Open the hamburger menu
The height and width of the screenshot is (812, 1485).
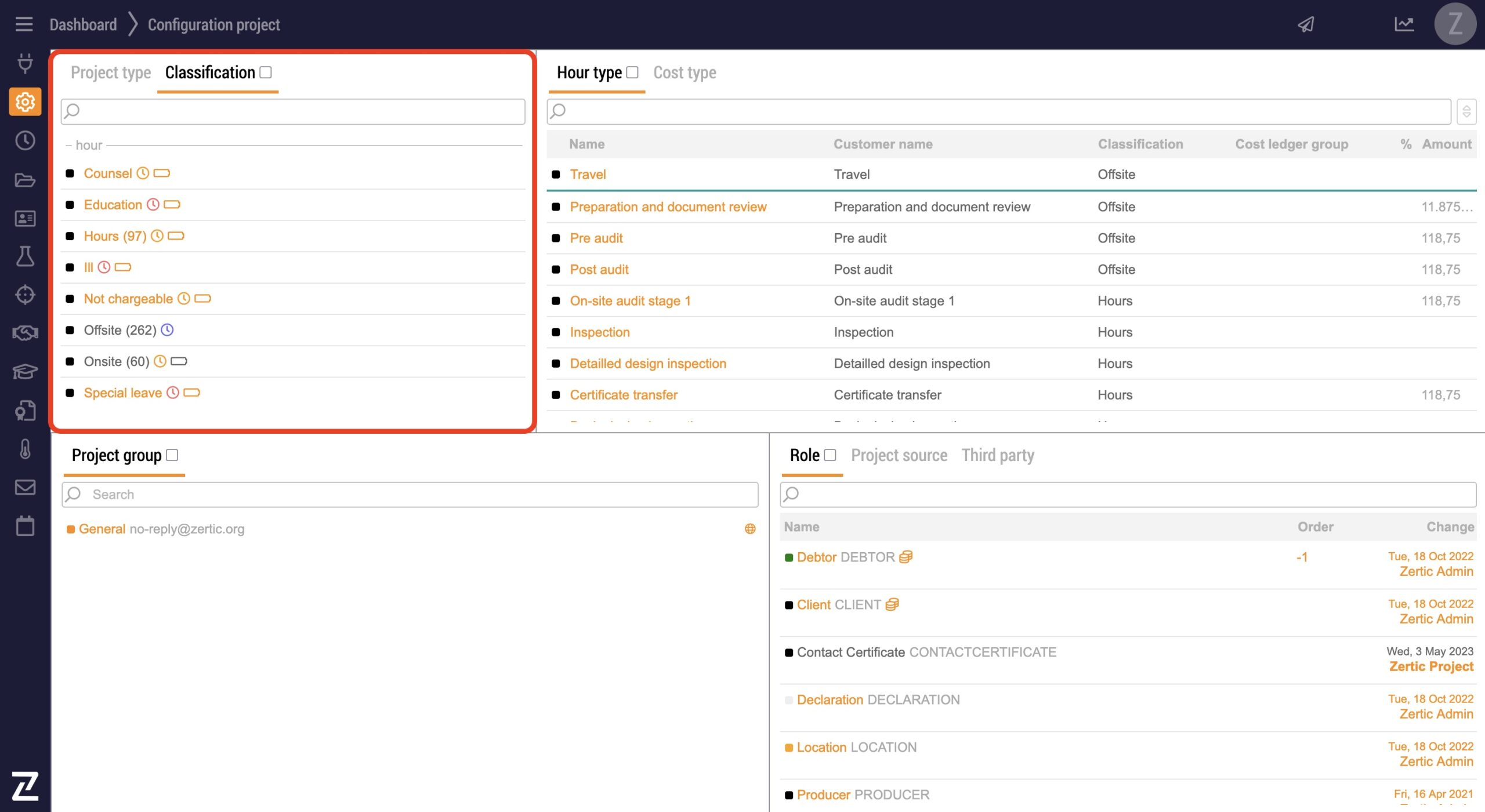24,24
